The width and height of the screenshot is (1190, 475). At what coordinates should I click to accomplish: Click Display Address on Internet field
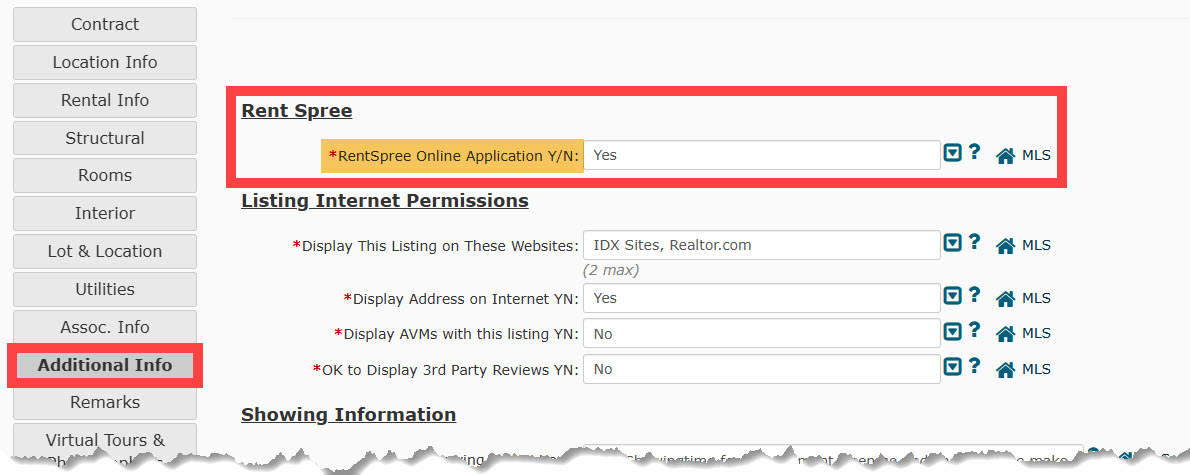(761, 298)
